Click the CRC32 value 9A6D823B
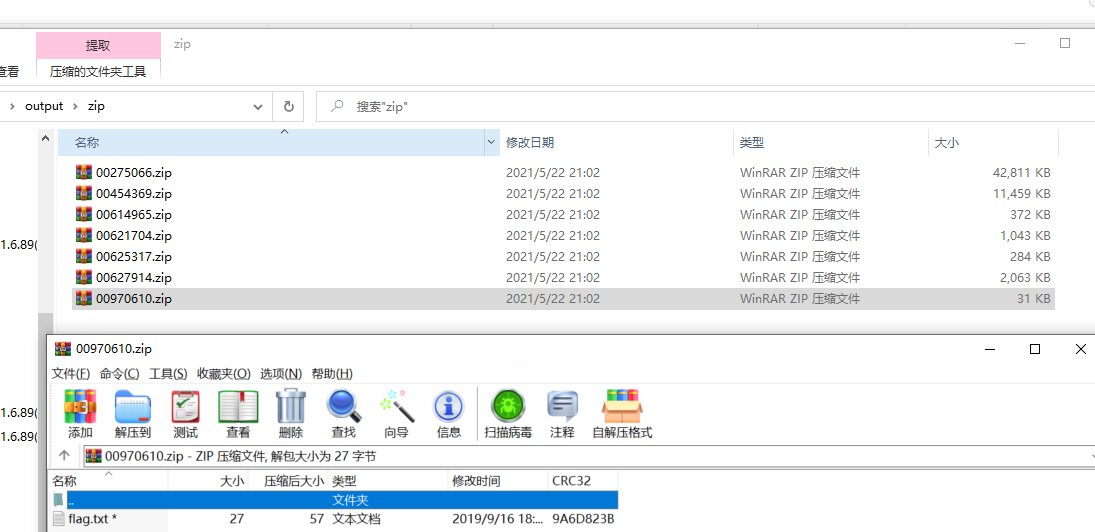 click(583, 519)
